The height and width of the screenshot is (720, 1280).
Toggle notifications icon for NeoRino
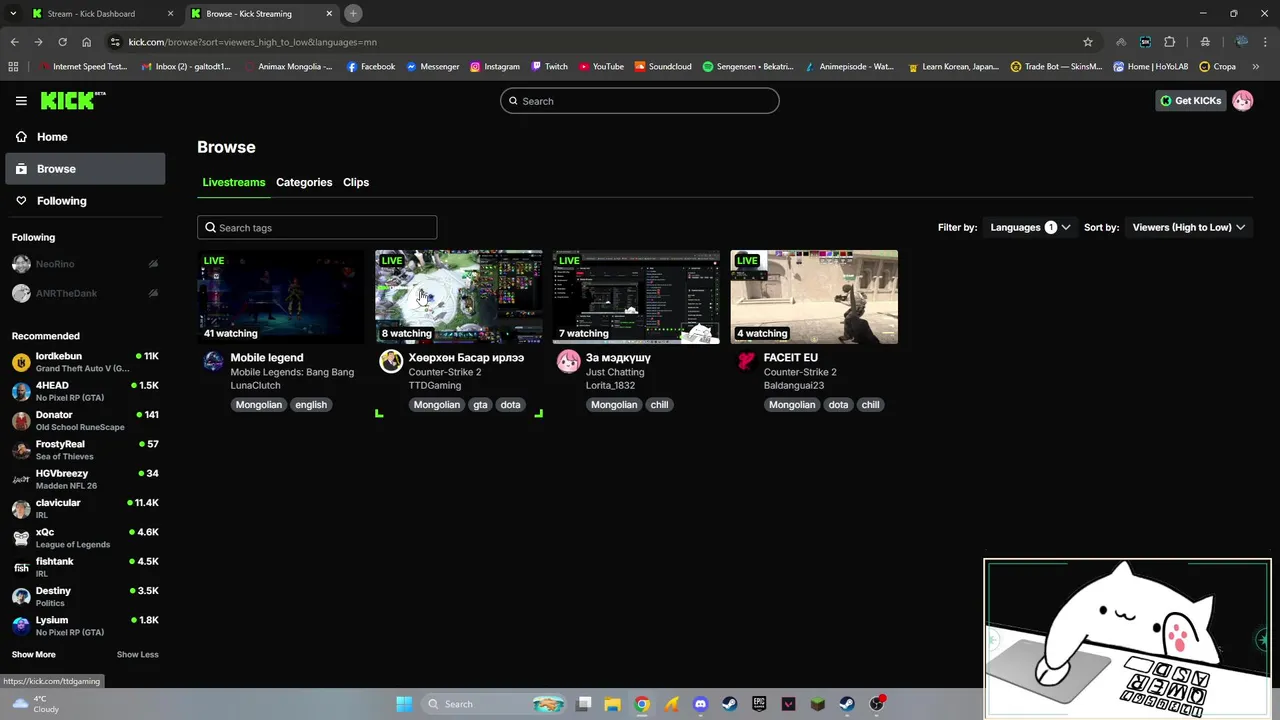[x=153, y=264]
